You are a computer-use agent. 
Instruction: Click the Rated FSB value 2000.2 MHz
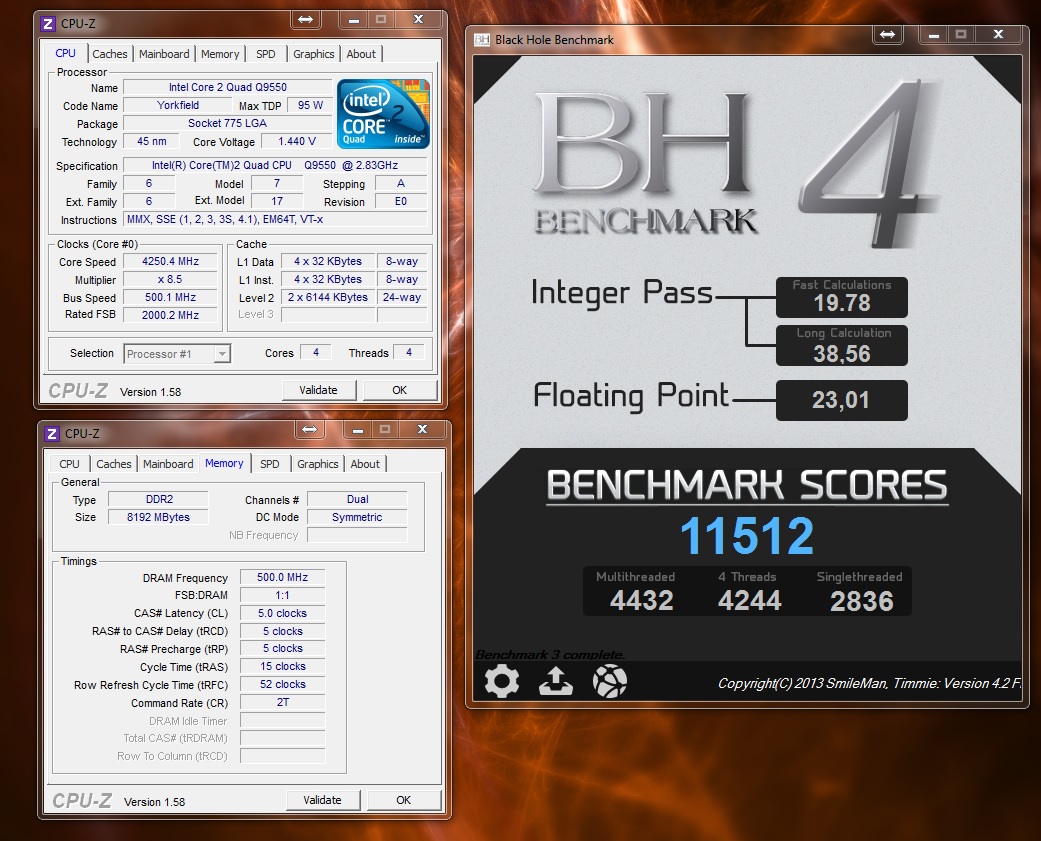pos(171,315)
